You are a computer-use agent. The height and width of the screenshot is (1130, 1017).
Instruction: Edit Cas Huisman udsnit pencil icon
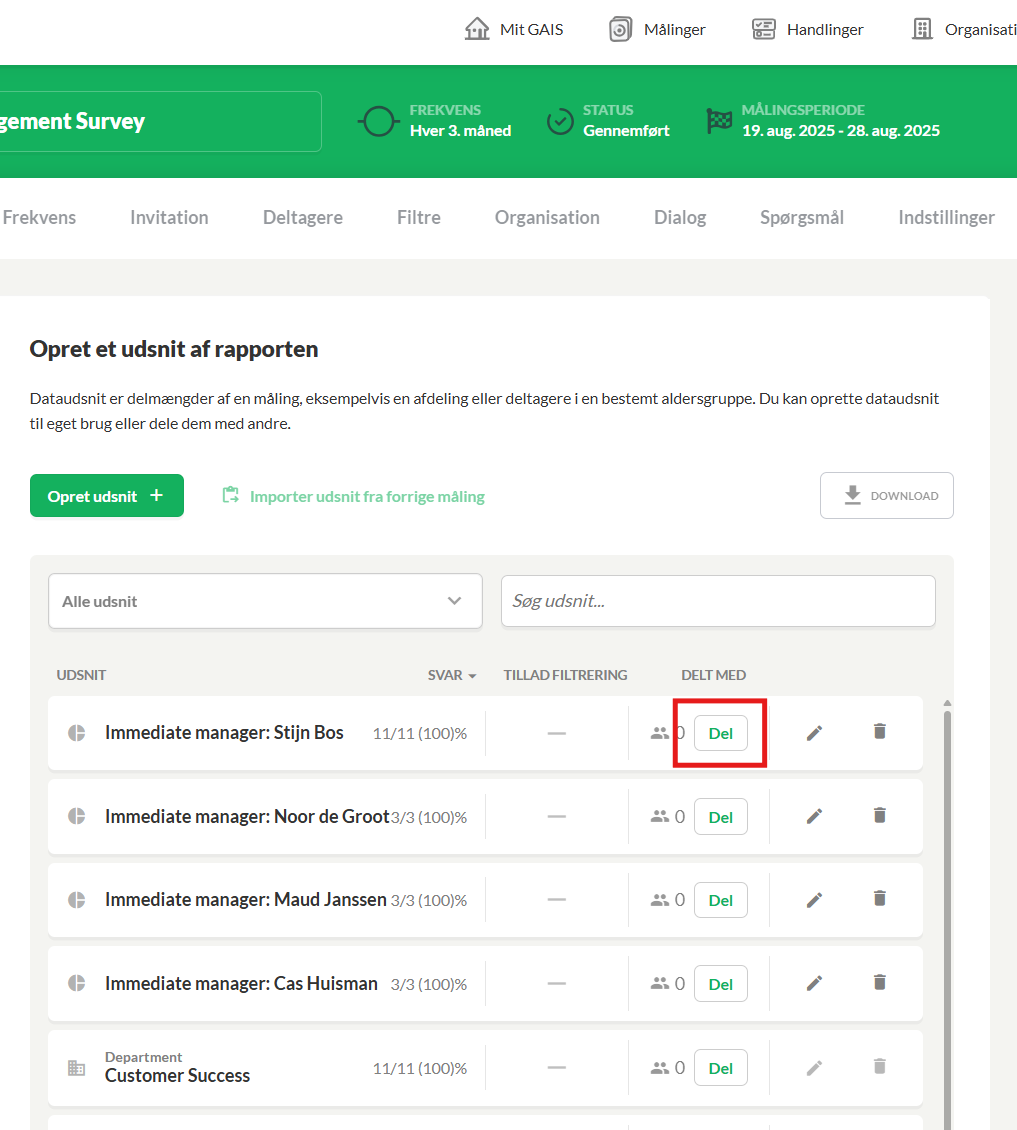[x=814, y=984]
